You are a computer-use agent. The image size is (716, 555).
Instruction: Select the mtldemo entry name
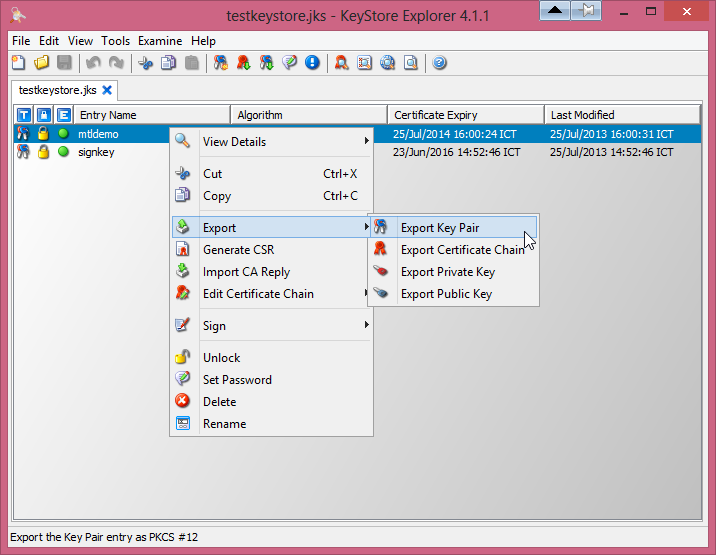coord(98,134)
